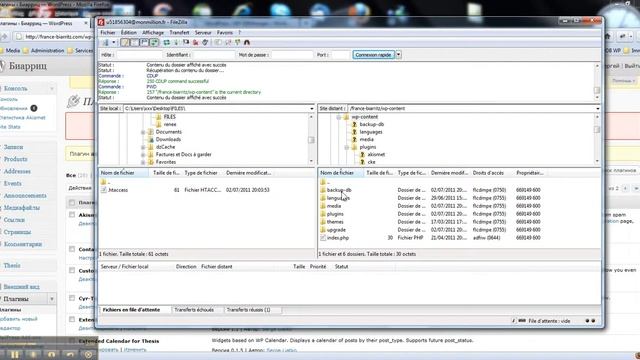Select the media folder in remote file list
The width and height of the screenshot is (640, 360).
(334, 206)
